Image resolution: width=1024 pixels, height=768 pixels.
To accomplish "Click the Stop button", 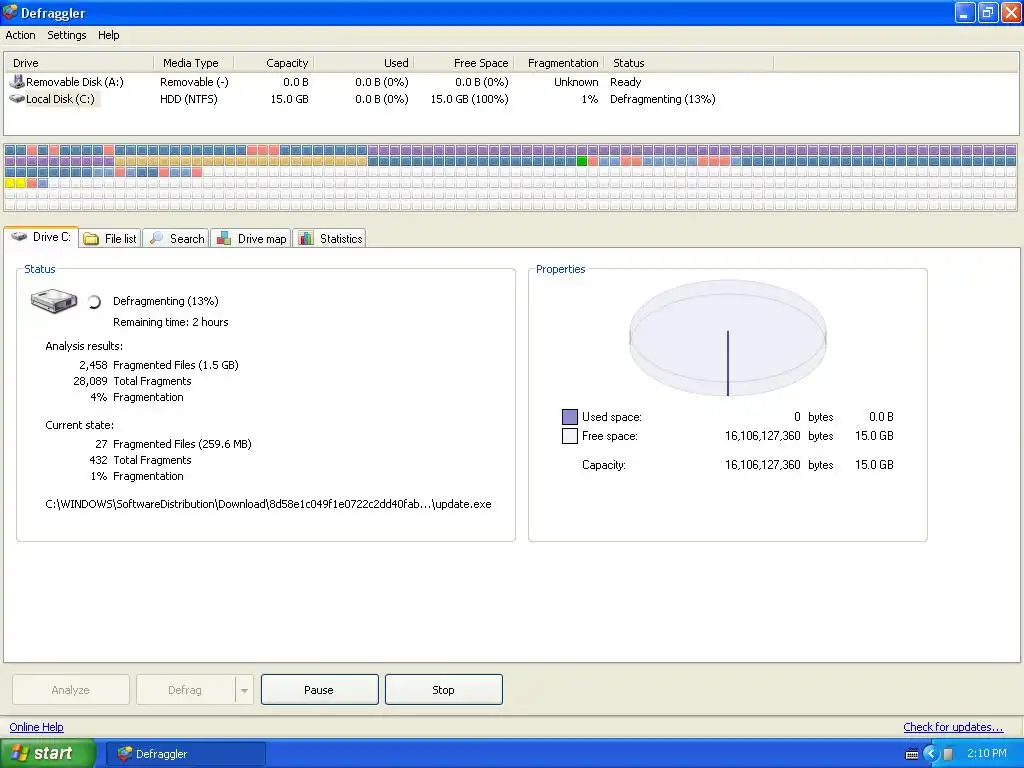I will point(443,690).
